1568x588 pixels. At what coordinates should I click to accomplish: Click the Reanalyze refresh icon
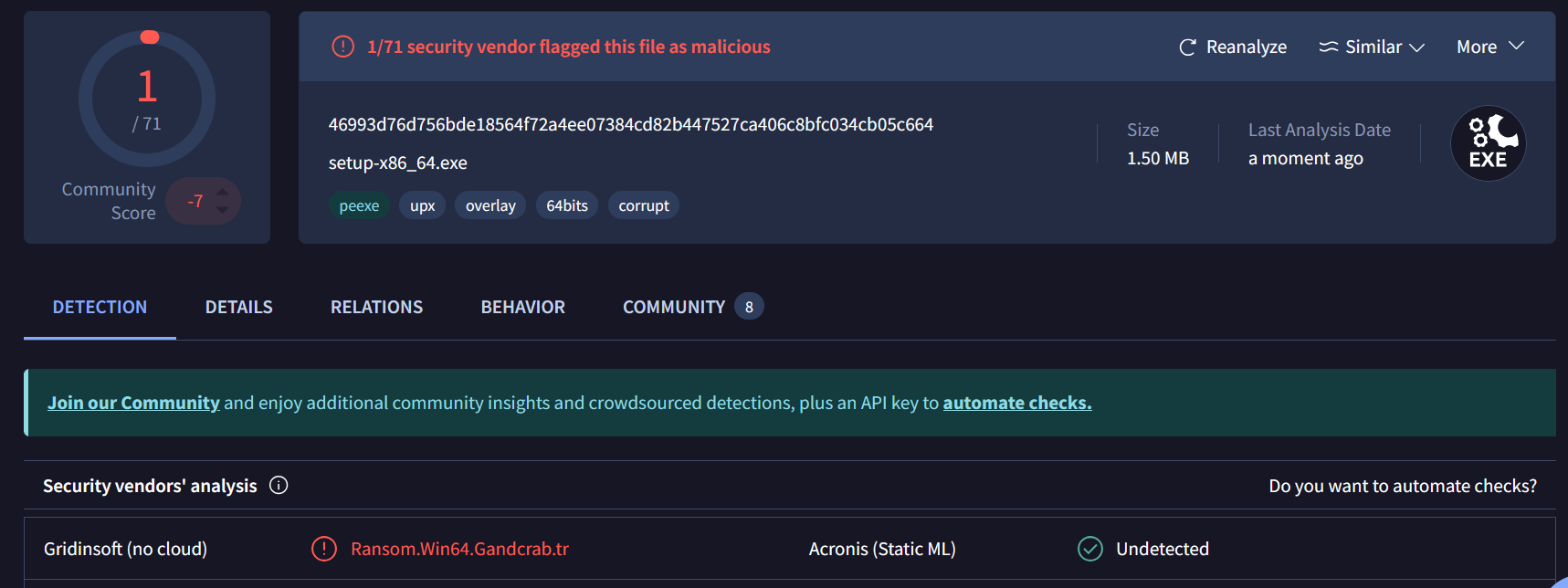click(x=1187, y=47)
